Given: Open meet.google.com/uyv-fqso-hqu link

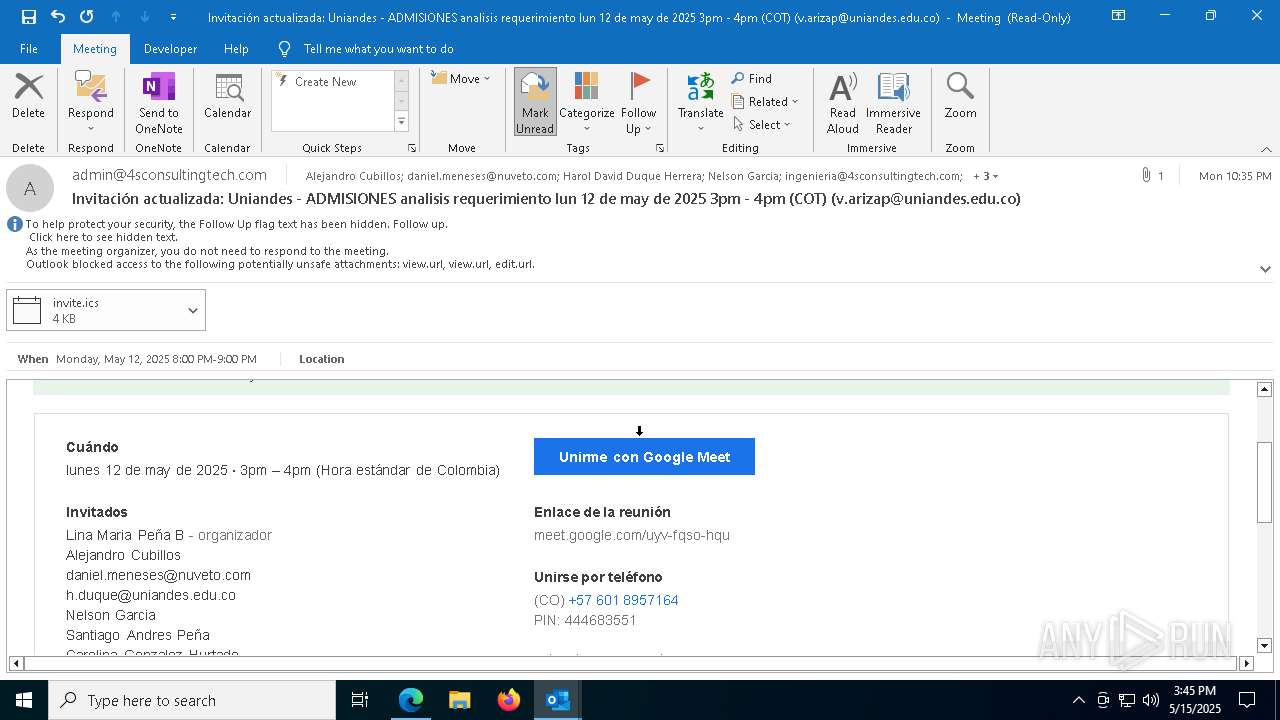Looking at the screenshot, I should pyautogui.click(x=632, y=535).
